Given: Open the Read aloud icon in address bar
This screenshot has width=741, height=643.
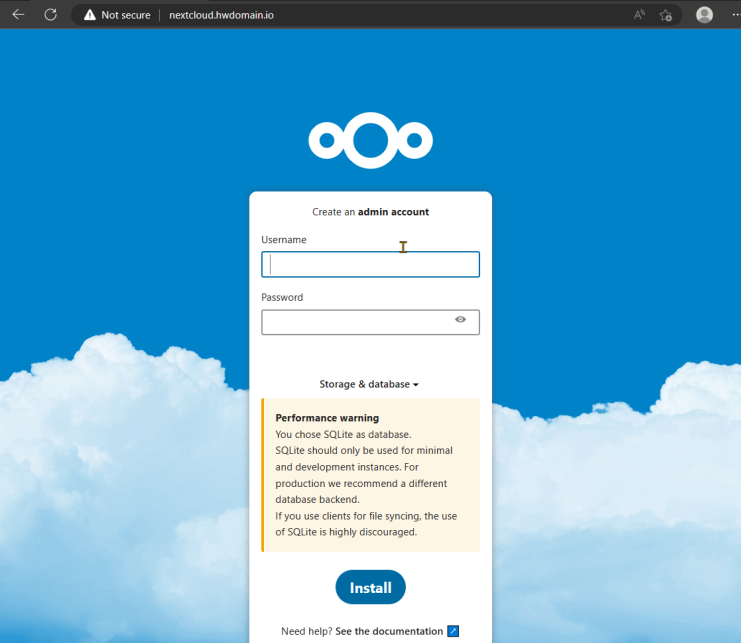Looking at the screenshot, I should coord(639,15).
